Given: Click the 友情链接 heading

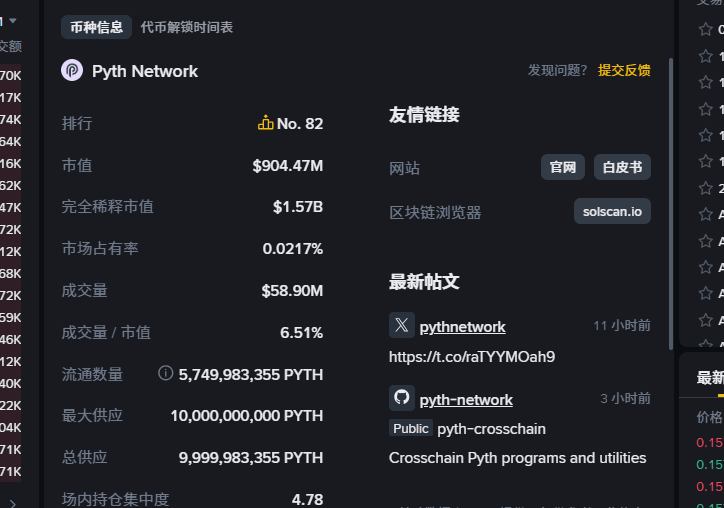Looking at the screenshot, I should click(424, 115).
